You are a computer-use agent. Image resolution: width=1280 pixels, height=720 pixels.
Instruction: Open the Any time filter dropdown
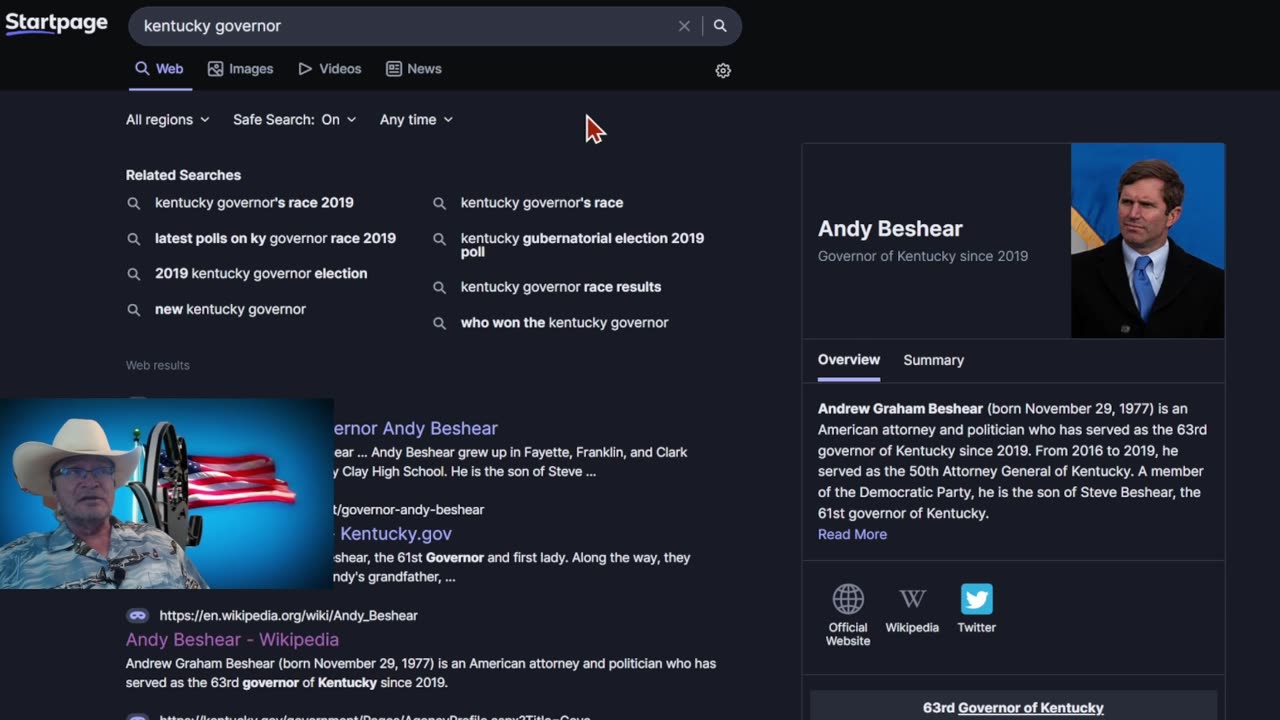pyautogui.click(x=416, y=120)
